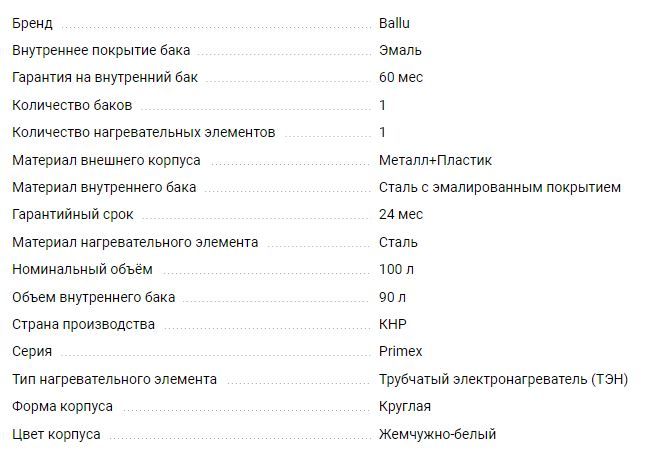The image size is (657, 459).
Task: Click the Гарантия на внутренний бак label
Action: (x=105, y=78)
